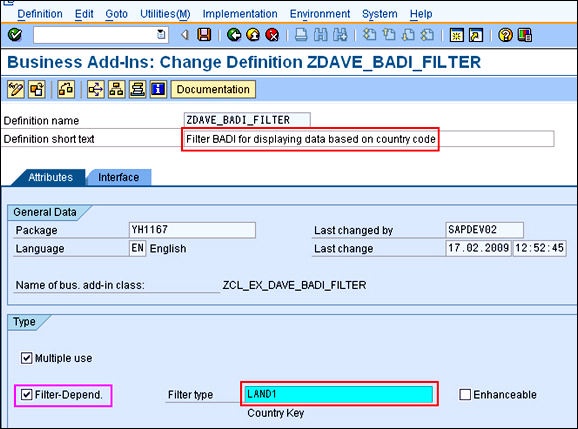578x429 pixels.
Task: Open the command field history dropdown
Action: click(161, 34)
